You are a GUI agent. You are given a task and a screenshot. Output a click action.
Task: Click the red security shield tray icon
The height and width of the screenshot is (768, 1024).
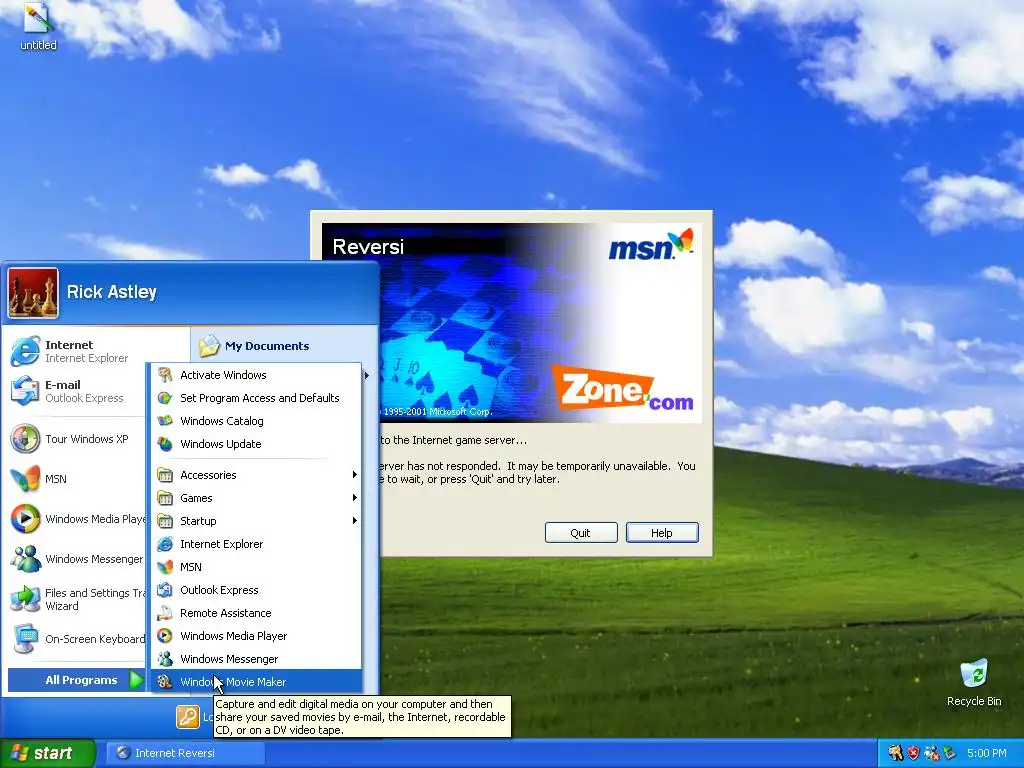click(x=914, y=753)
